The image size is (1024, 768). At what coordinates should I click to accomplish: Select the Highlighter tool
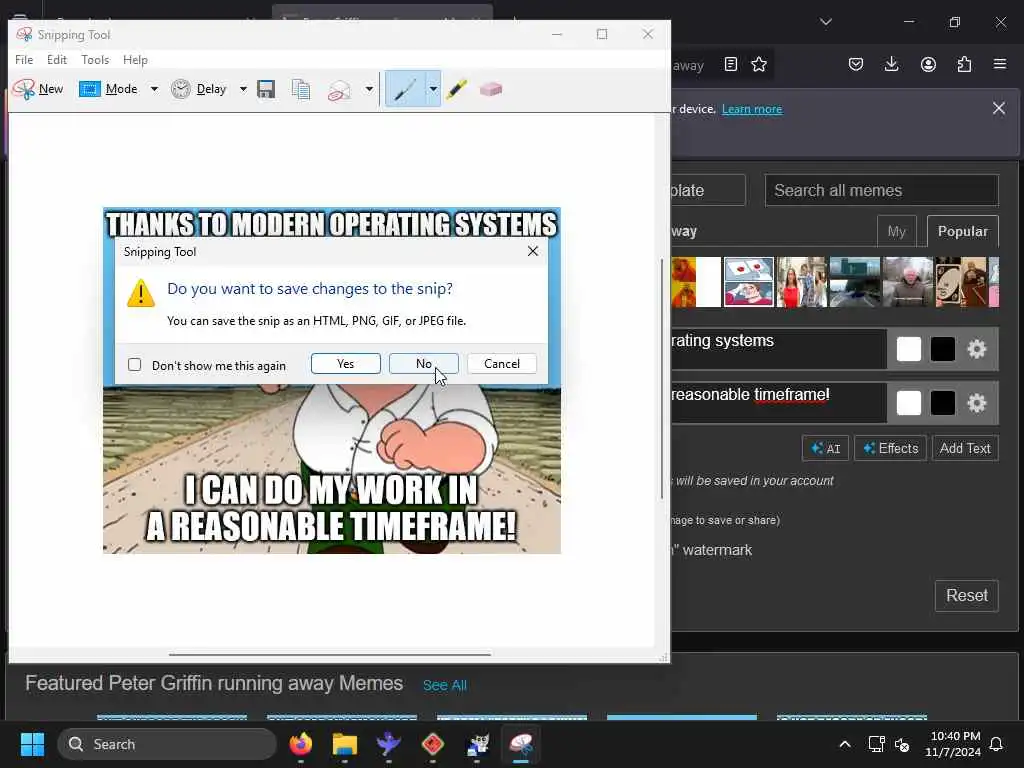click(x=456, y=89)
